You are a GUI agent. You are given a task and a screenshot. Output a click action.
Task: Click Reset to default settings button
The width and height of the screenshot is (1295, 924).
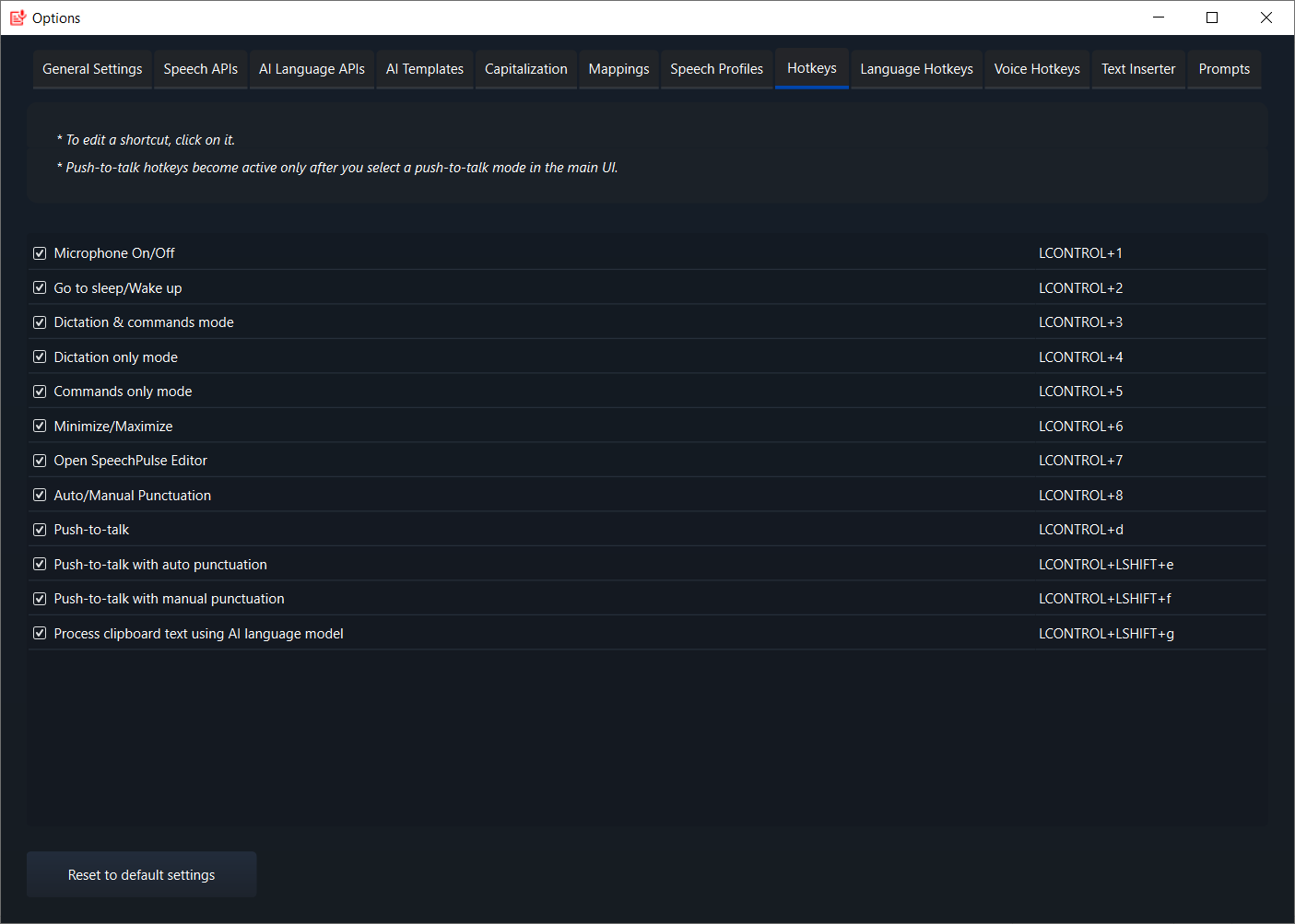(x=141, y=874)
